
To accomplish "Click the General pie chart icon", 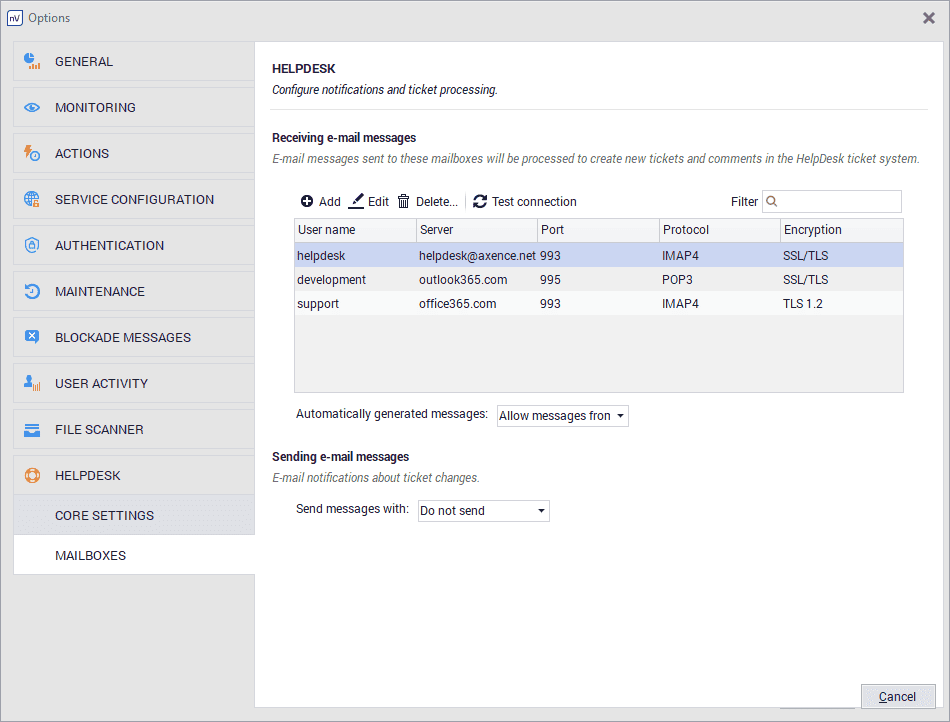I will click(x=32, y=61).
